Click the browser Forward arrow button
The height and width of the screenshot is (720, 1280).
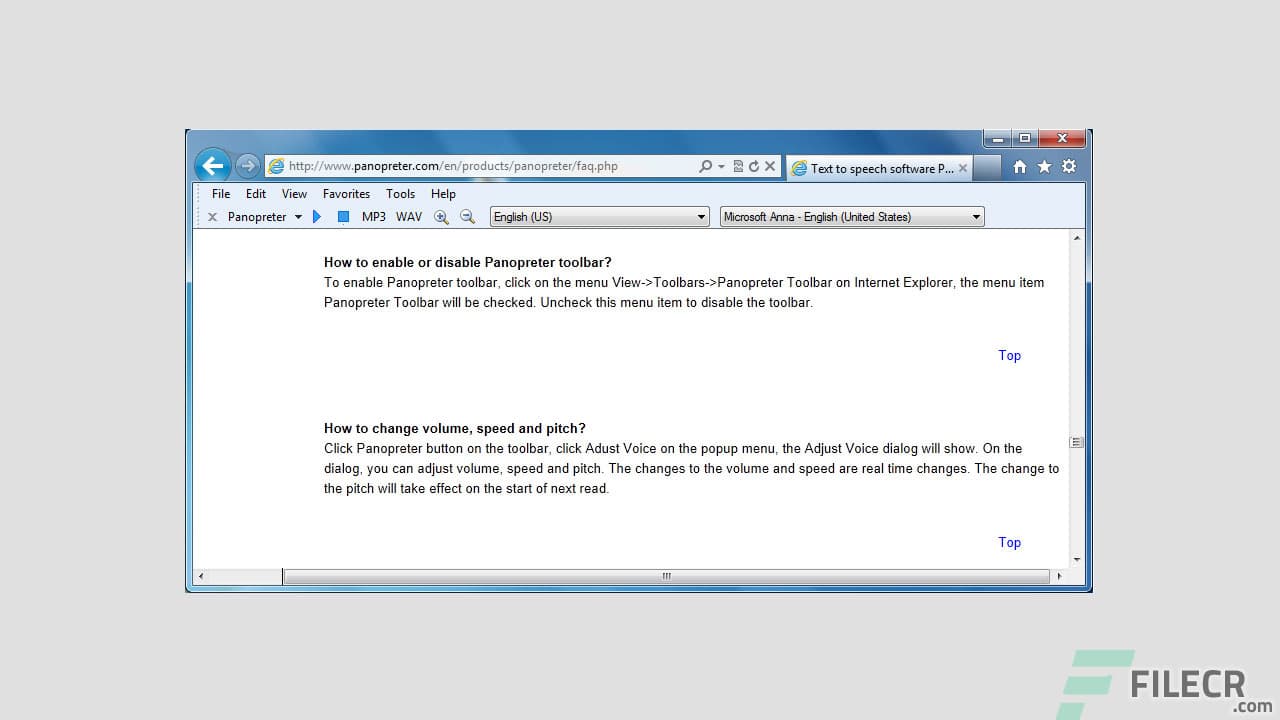pos(247,166)
